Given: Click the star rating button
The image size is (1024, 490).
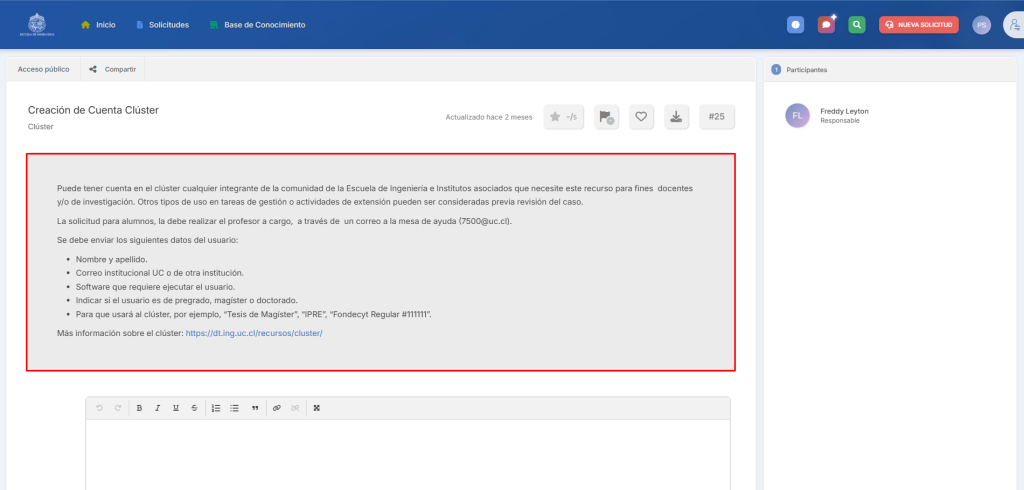Looking at the screenshot, I should (564, 117).
